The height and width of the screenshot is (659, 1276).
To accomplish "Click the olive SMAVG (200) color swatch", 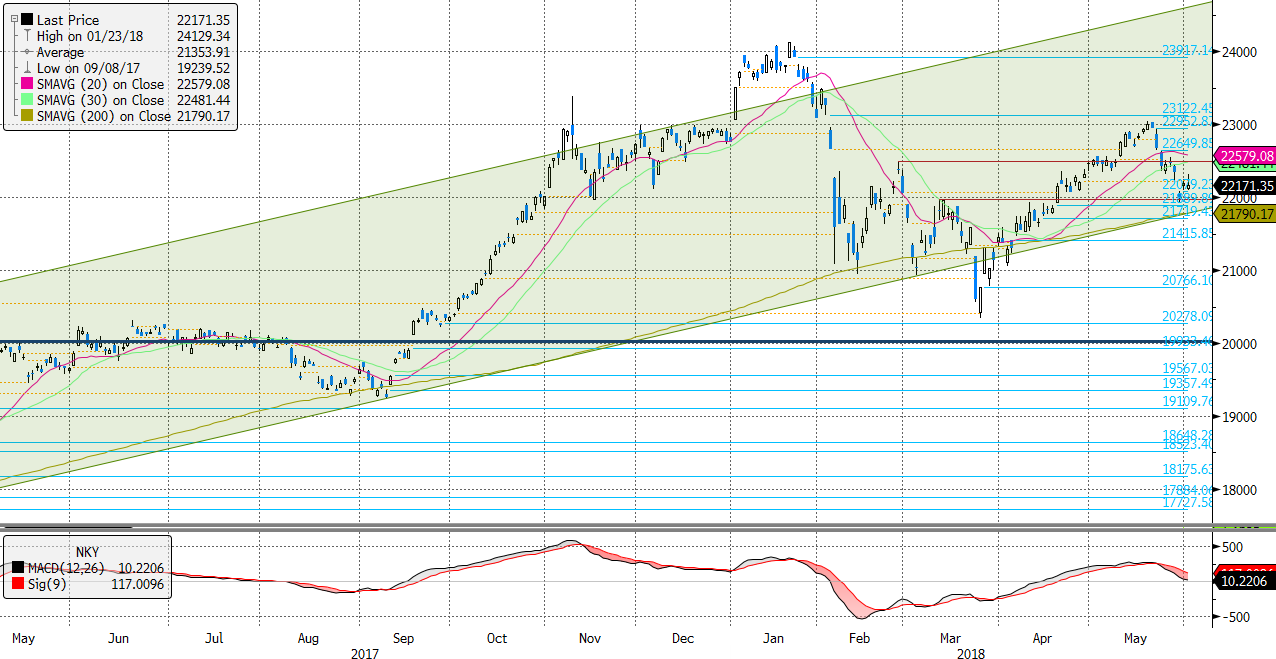I will (26, 116).
